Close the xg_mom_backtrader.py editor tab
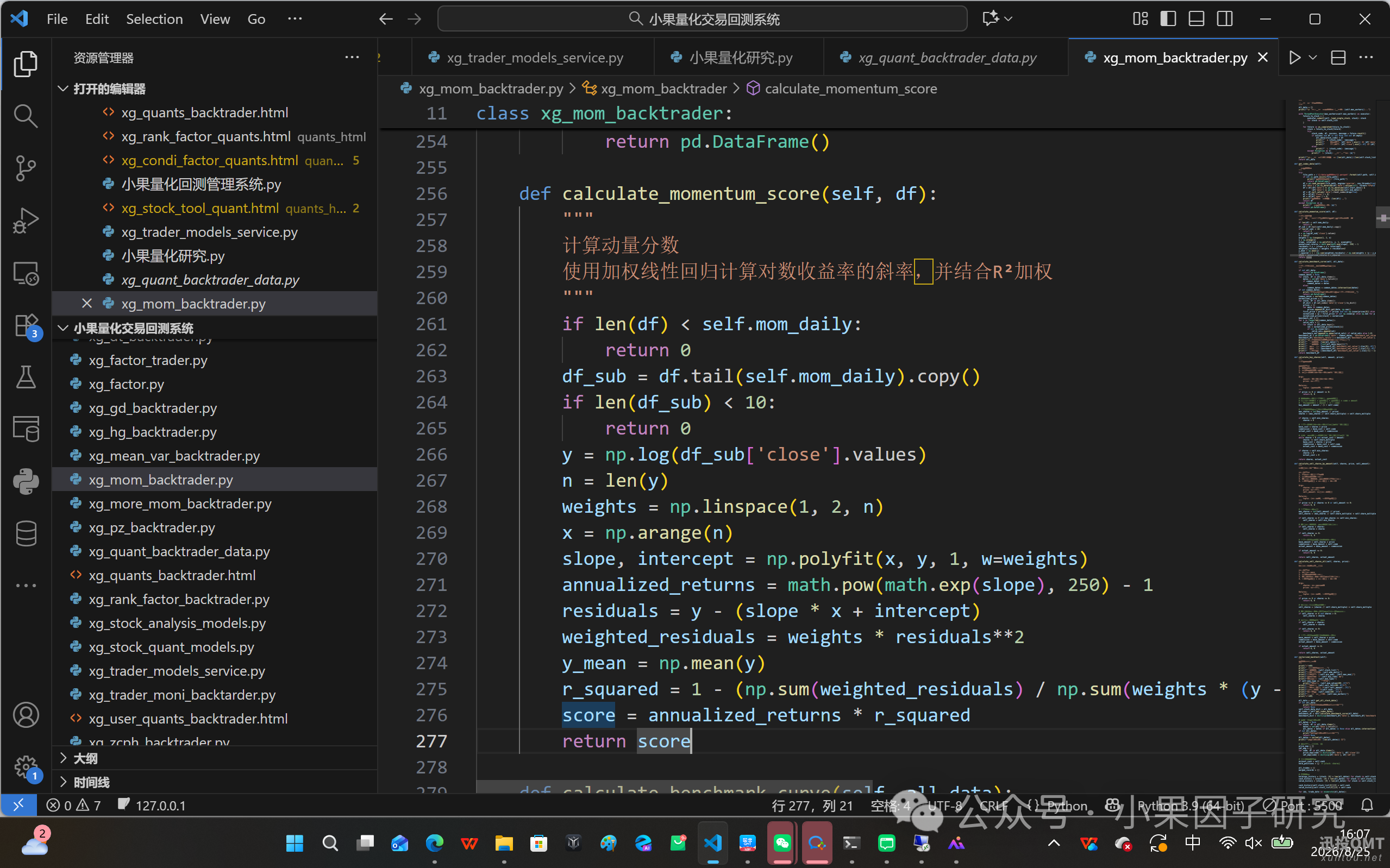Image resolution: width=1390 pixels, height=868 pixels. click(x=1262, y=58)
